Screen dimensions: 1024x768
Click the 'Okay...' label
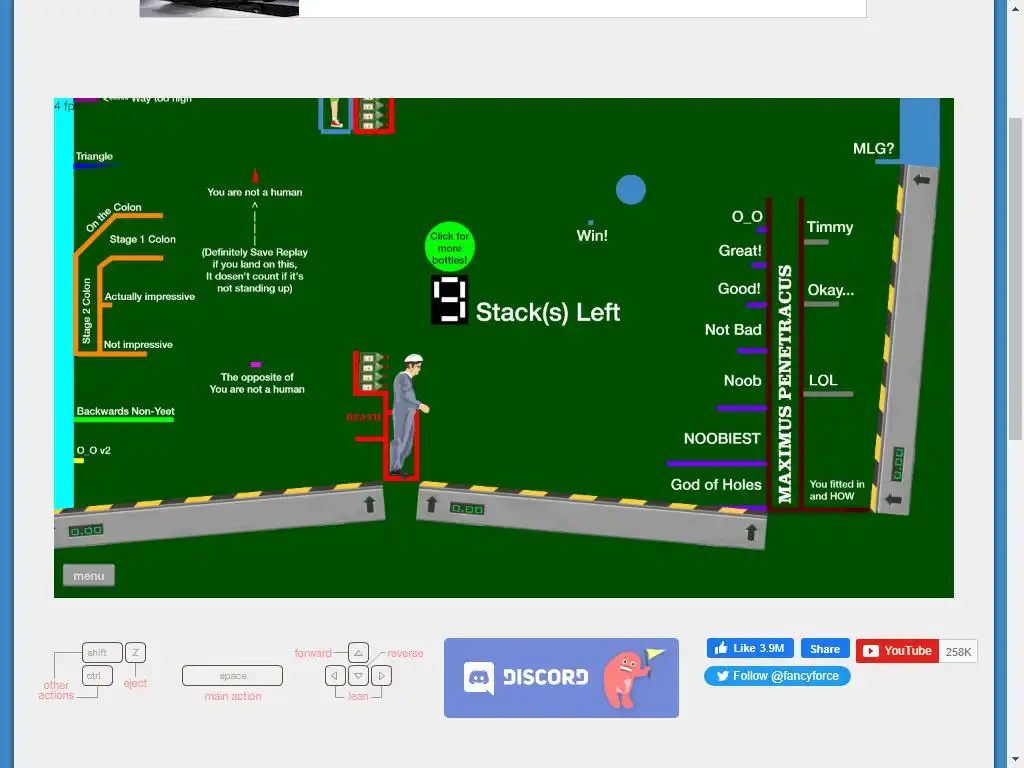[830, 290]
